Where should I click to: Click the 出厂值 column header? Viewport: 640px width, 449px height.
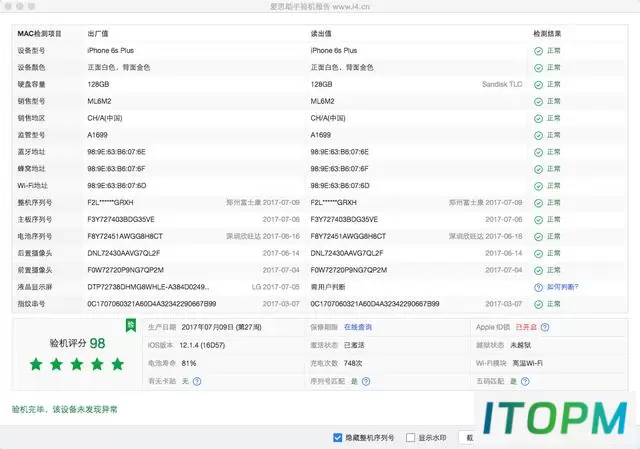click(98, 34)
